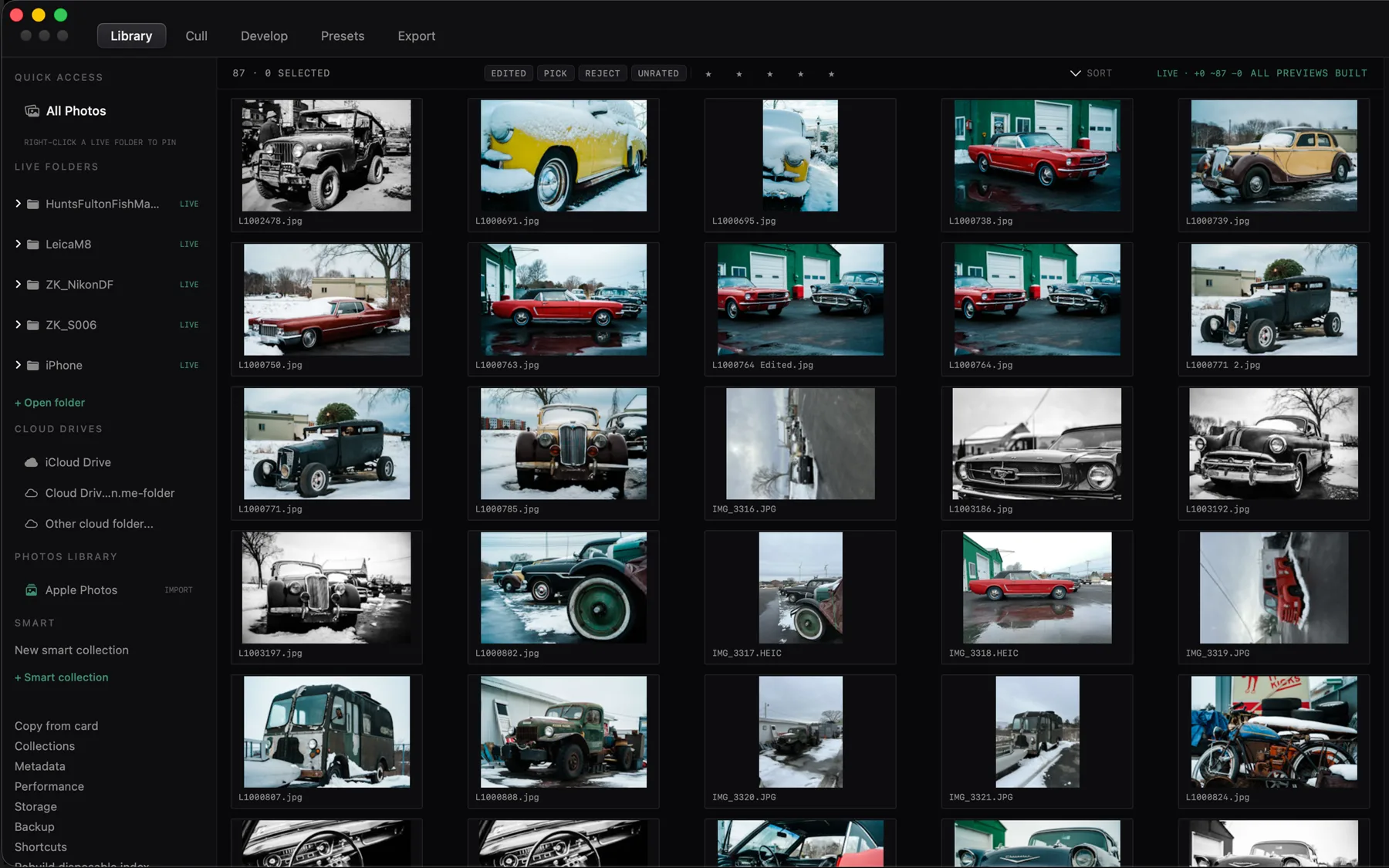Select thumbnail L1000824.jpg
The height and width of the screenshot is (868, 1389).
[1274, 732]
